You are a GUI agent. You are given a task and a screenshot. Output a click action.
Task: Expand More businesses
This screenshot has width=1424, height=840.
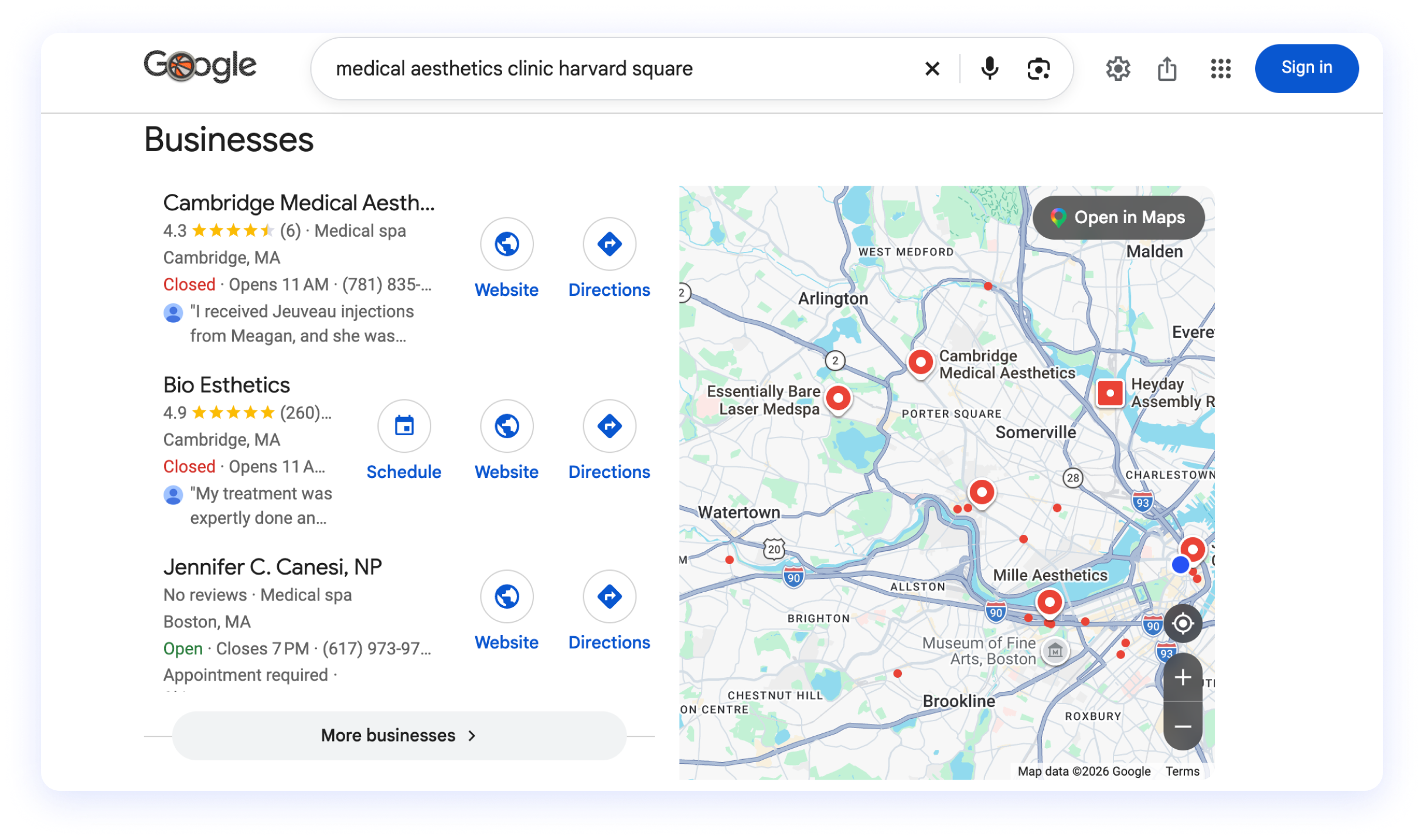coord(400,736)
